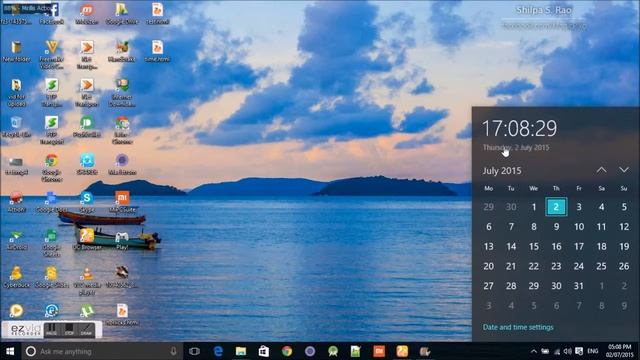Open File Explorer from the taskbar

(x=241, y=351)
